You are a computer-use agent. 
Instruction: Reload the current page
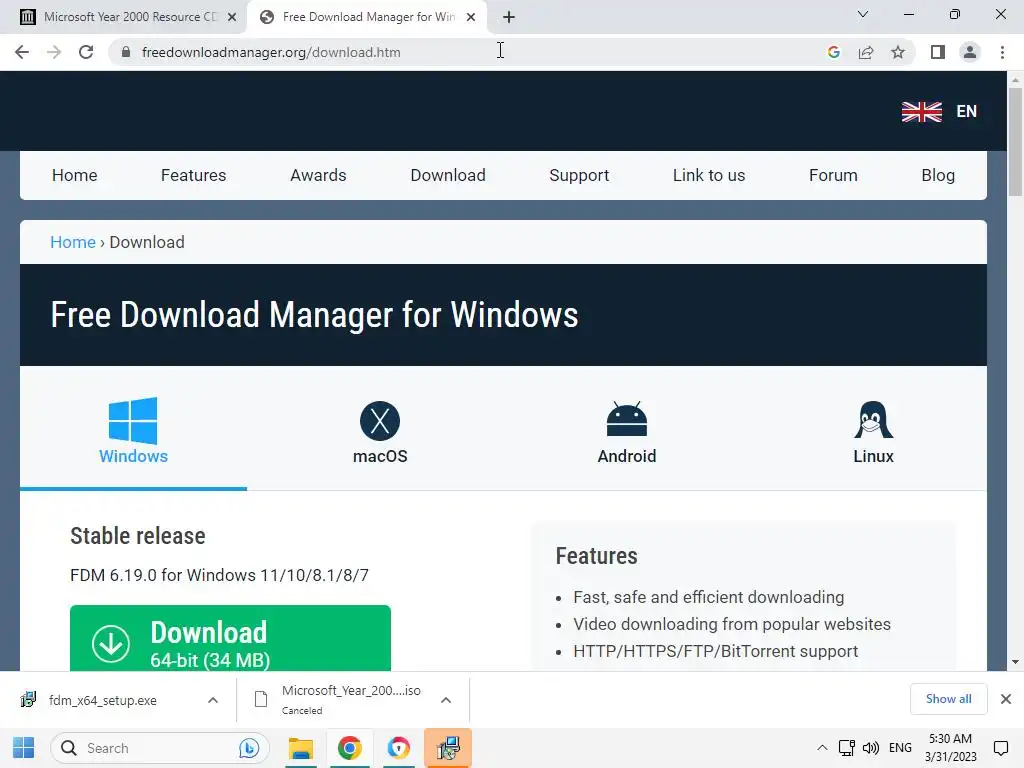click(x=86, y=52)
